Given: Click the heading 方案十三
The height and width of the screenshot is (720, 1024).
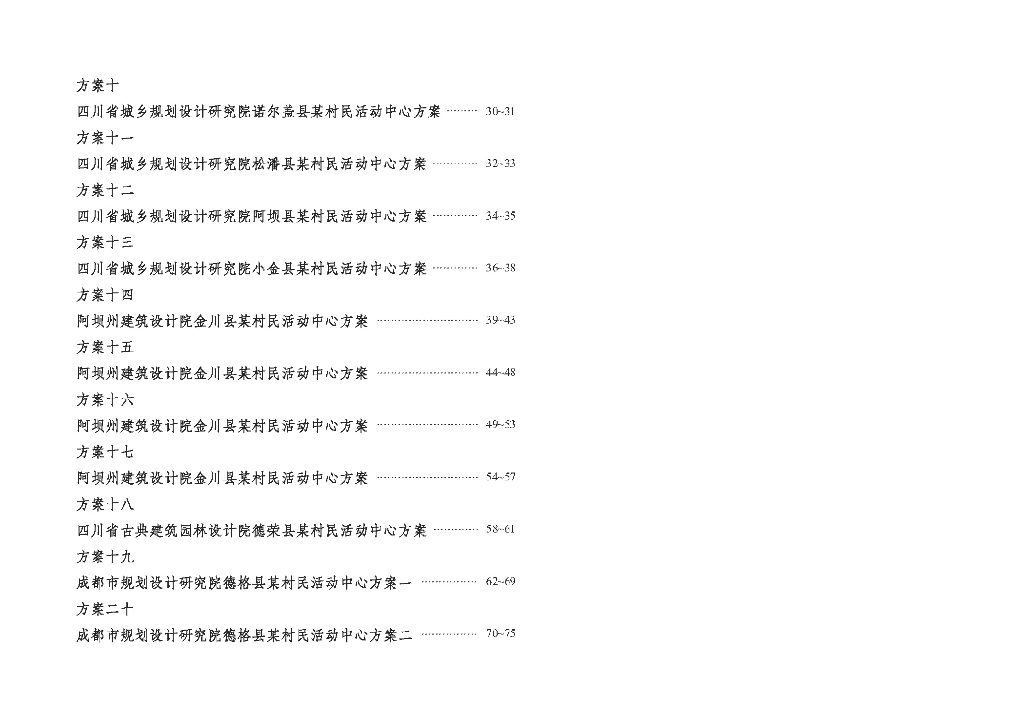Looking at the screenshot, I should tap(105, 242).
